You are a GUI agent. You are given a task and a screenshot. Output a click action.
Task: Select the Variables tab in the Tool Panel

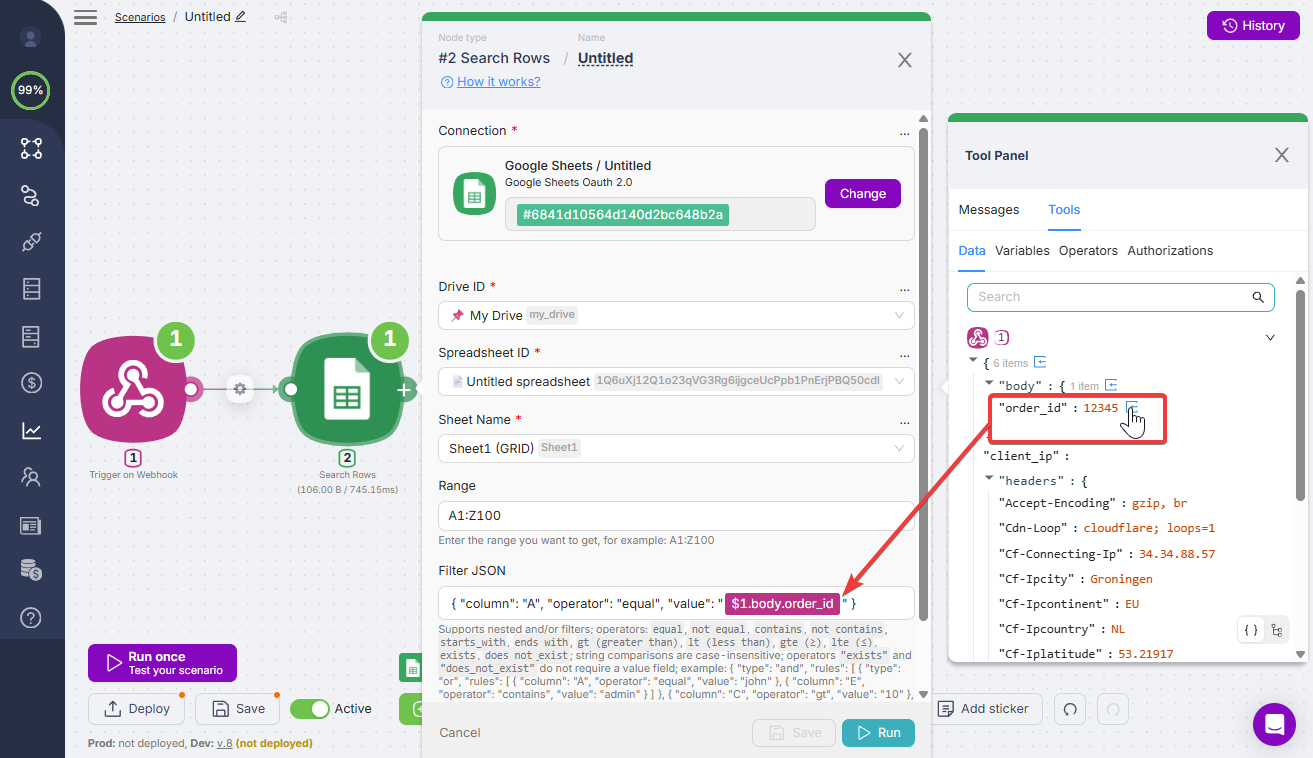(x=1022, y=251)
